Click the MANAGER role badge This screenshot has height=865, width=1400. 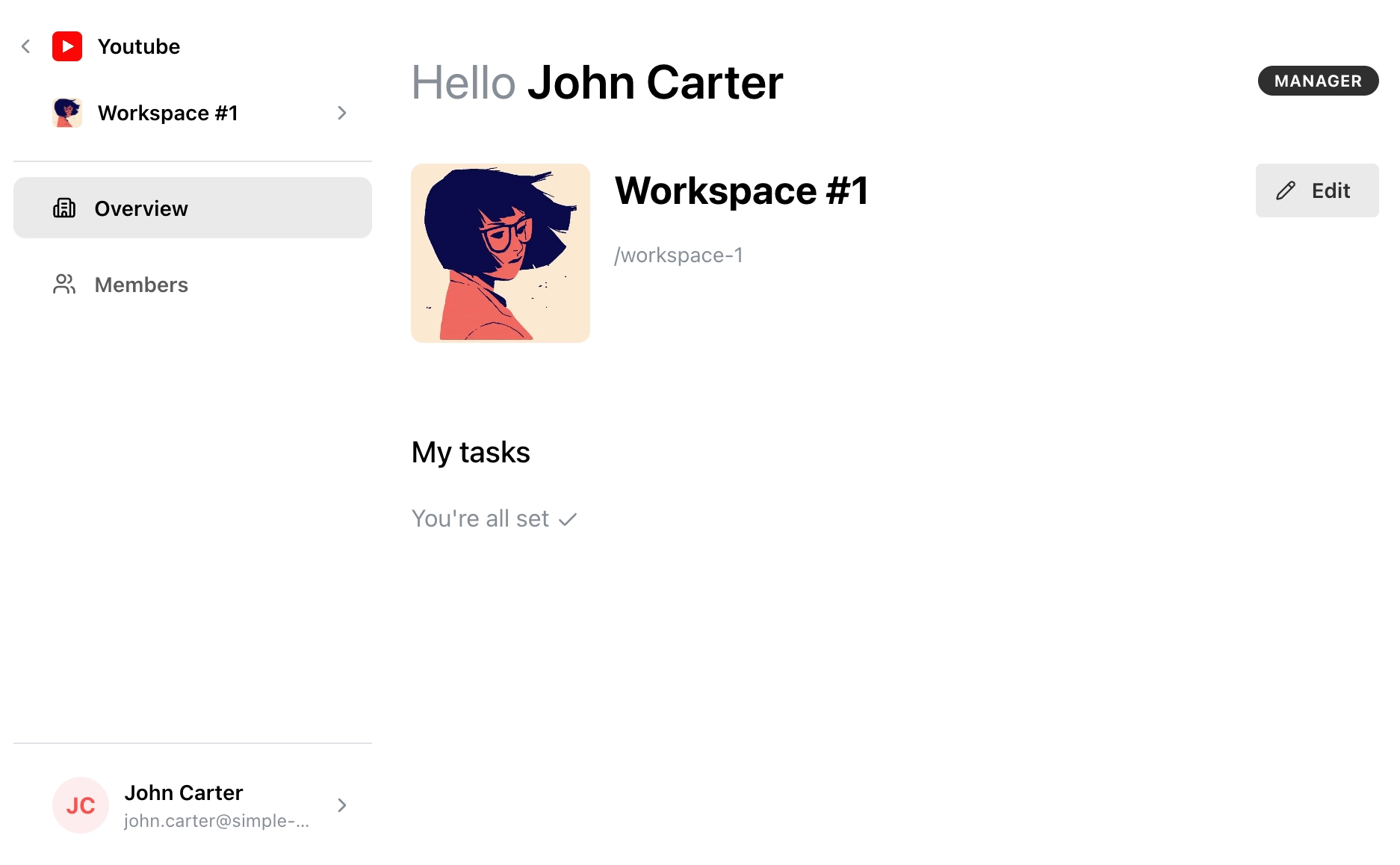[1318, 81]
